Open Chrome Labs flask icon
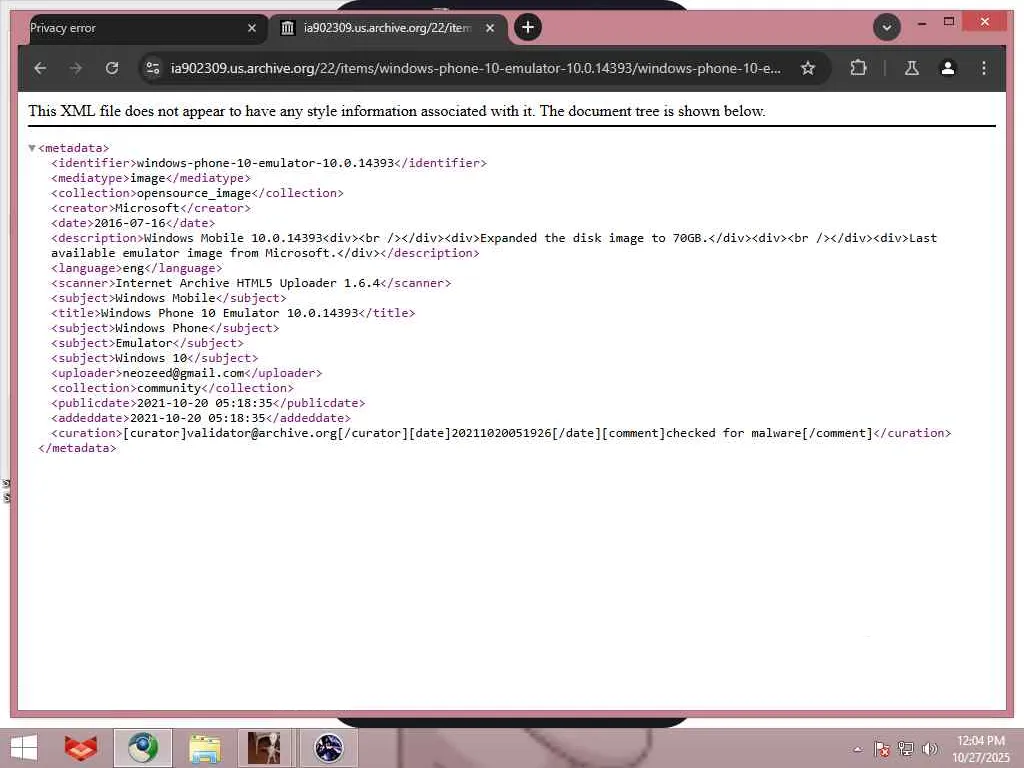 click(912, 68)
